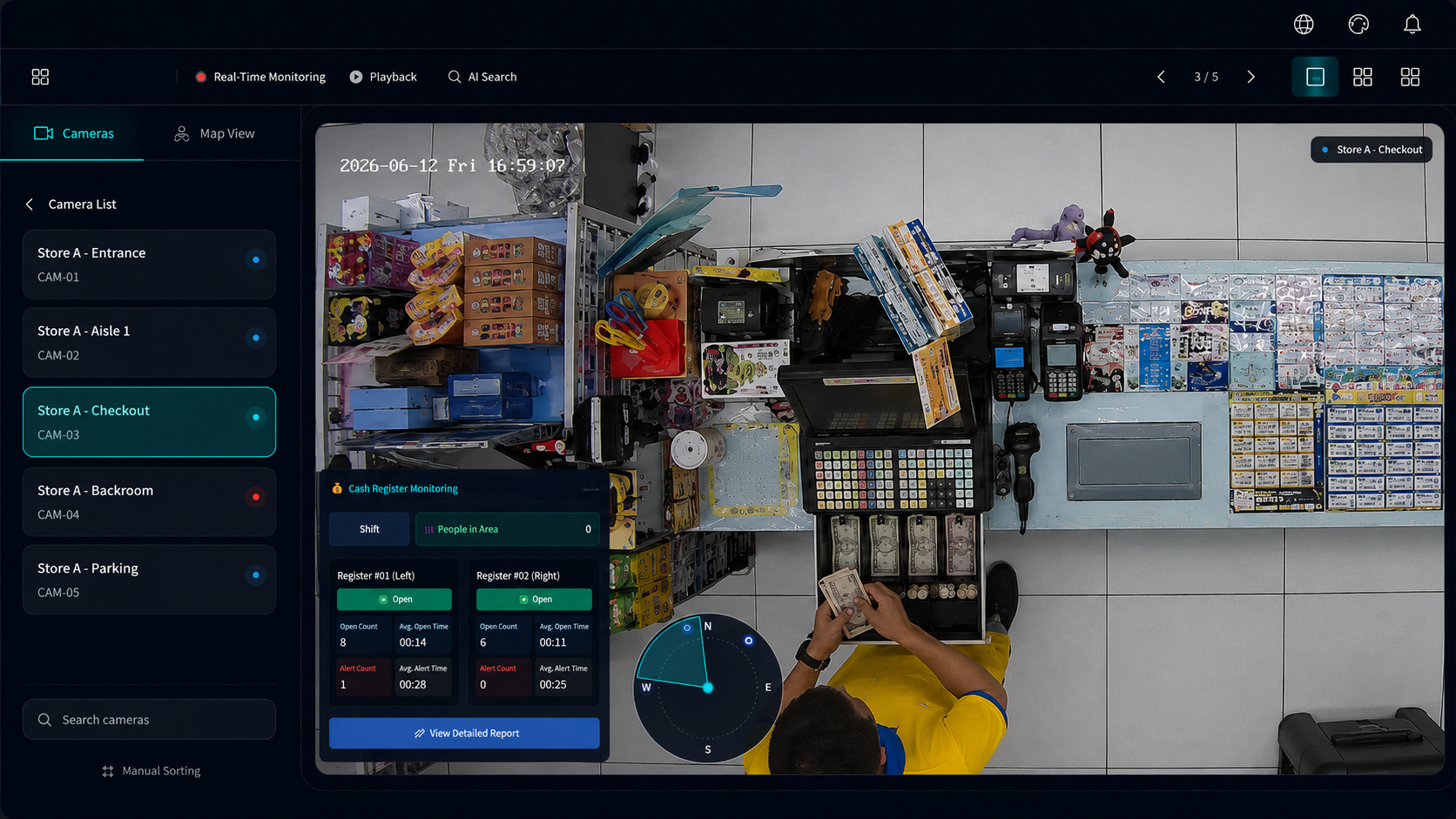Click View Detailed Report button
The height and width of the screenshot is (819, 1456).
click(x=464, y=733)
